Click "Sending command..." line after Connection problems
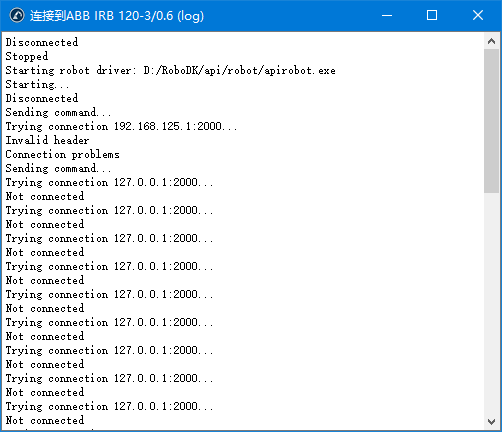Image resolution: width=502 pixels, height=432 pixels. [x=58, y=168]
